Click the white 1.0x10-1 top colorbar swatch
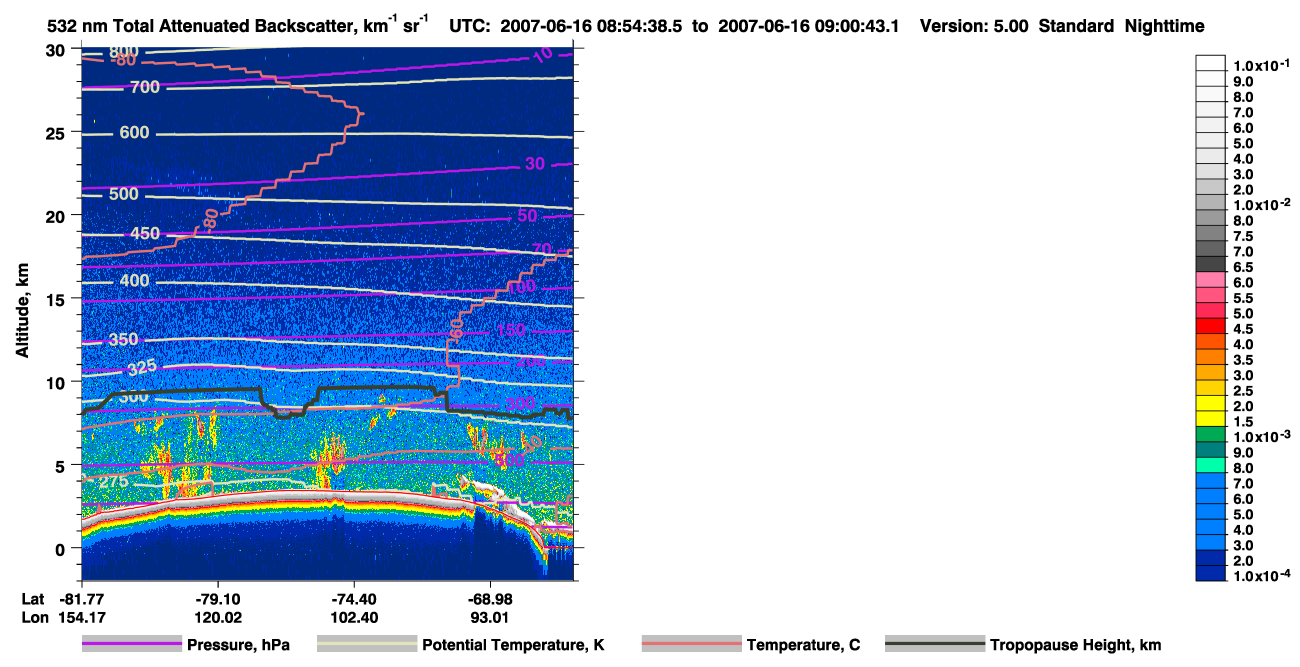 [x=1211, y=63]
